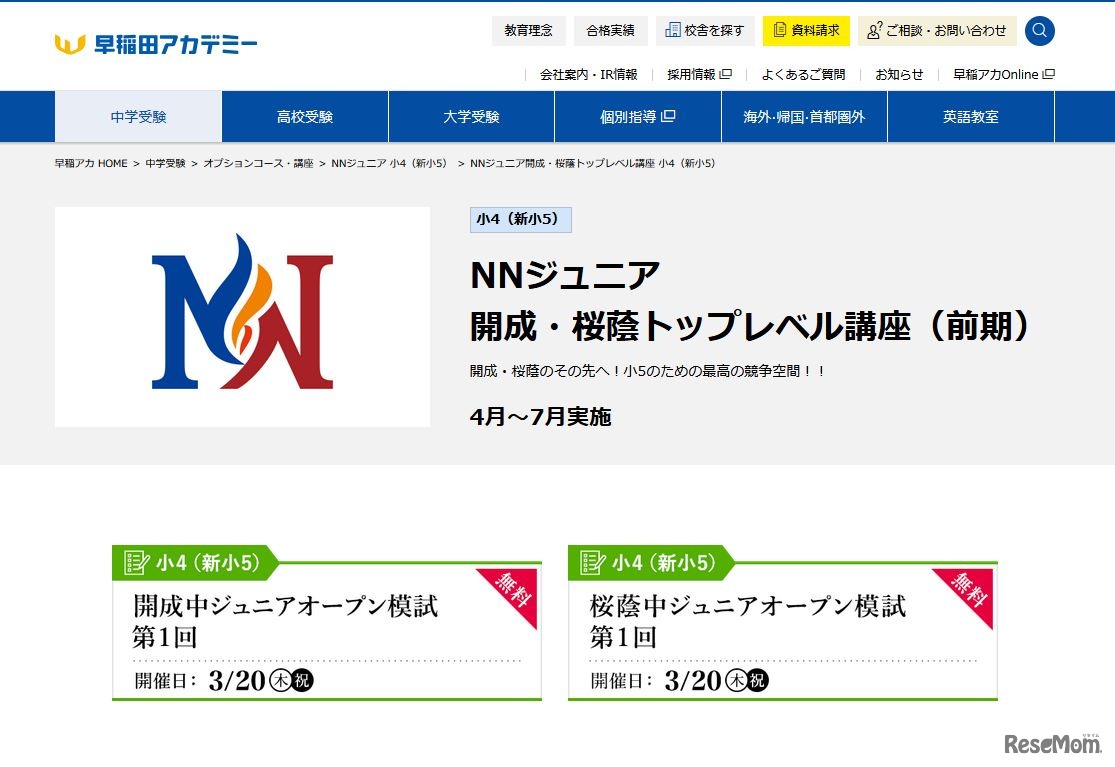Select 英語教室 from the navigation menu
Screen dimensions: 1115x767
pos(970,116)
